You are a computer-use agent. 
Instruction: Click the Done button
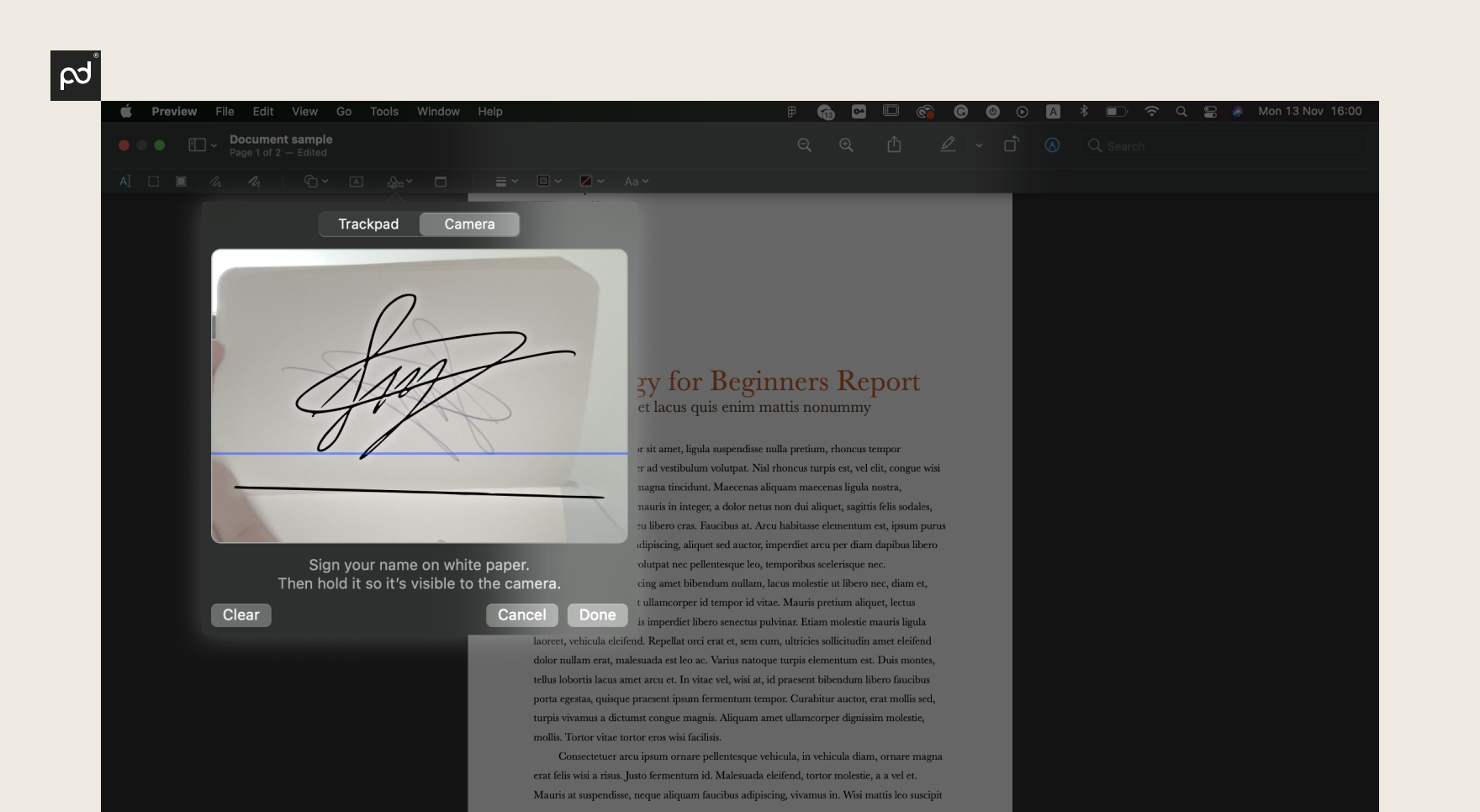597,614
